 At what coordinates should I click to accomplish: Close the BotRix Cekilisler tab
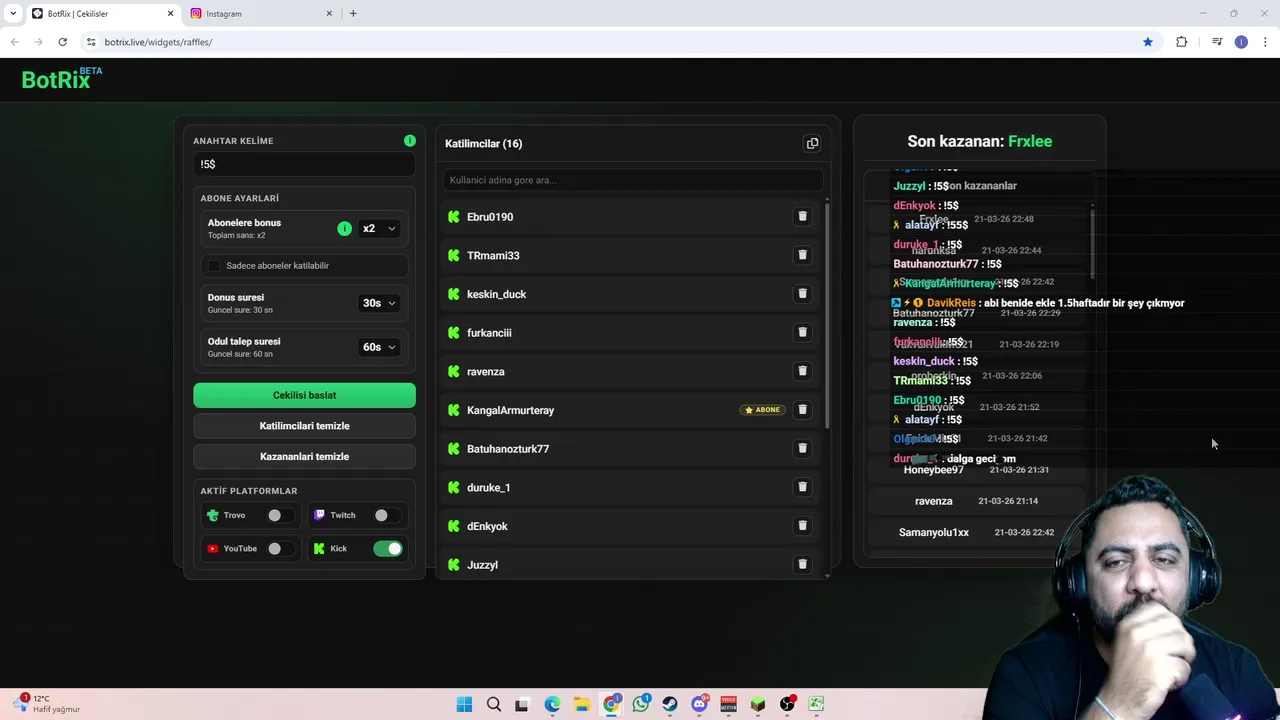coord(170,13)
